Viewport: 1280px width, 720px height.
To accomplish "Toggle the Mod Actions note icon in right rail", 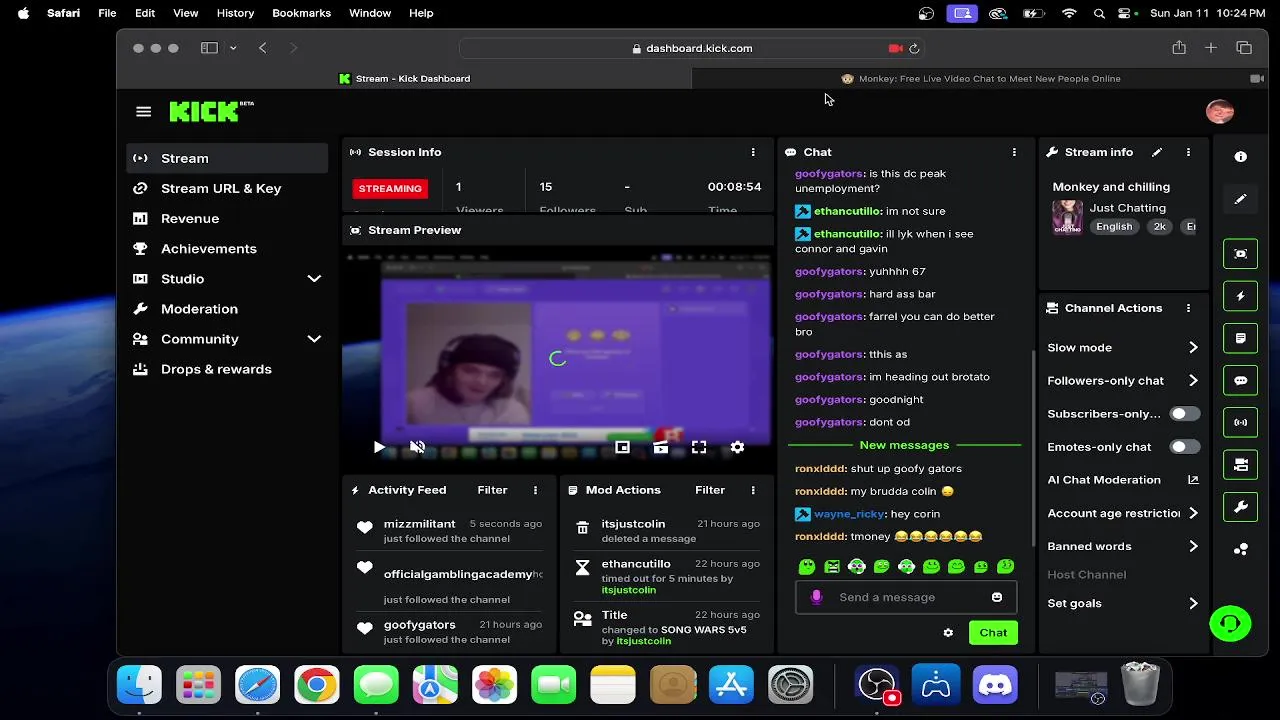I will [x=1241, y=338].
